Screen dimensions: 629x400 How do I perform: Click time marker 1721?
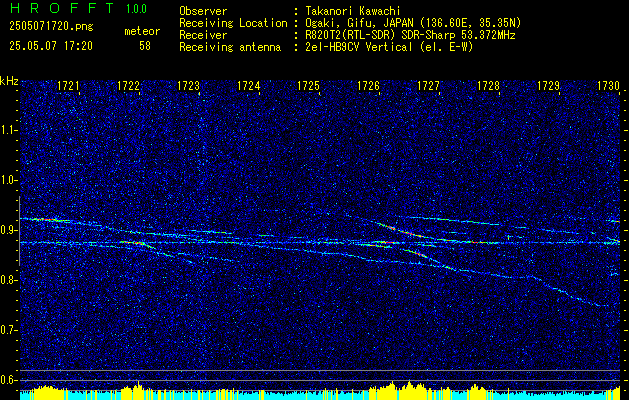pyautogui.click(x=68, y=85)
